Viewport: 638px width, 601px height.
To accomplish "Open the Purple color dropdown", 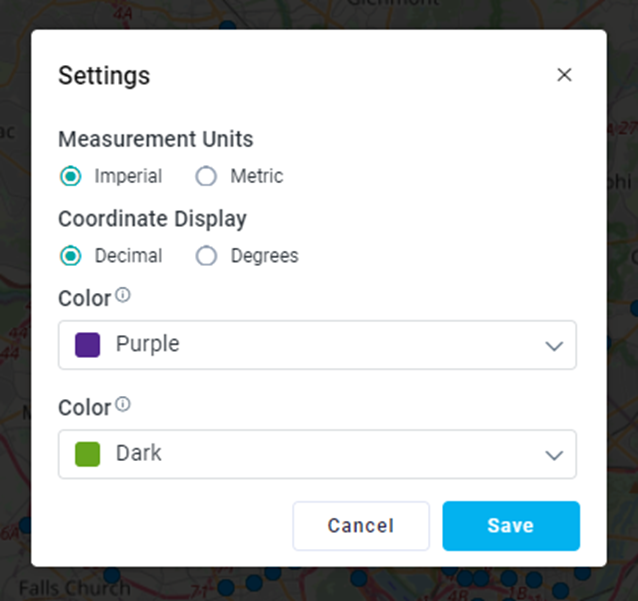I will pyautogui.click(x=316, y=345).
